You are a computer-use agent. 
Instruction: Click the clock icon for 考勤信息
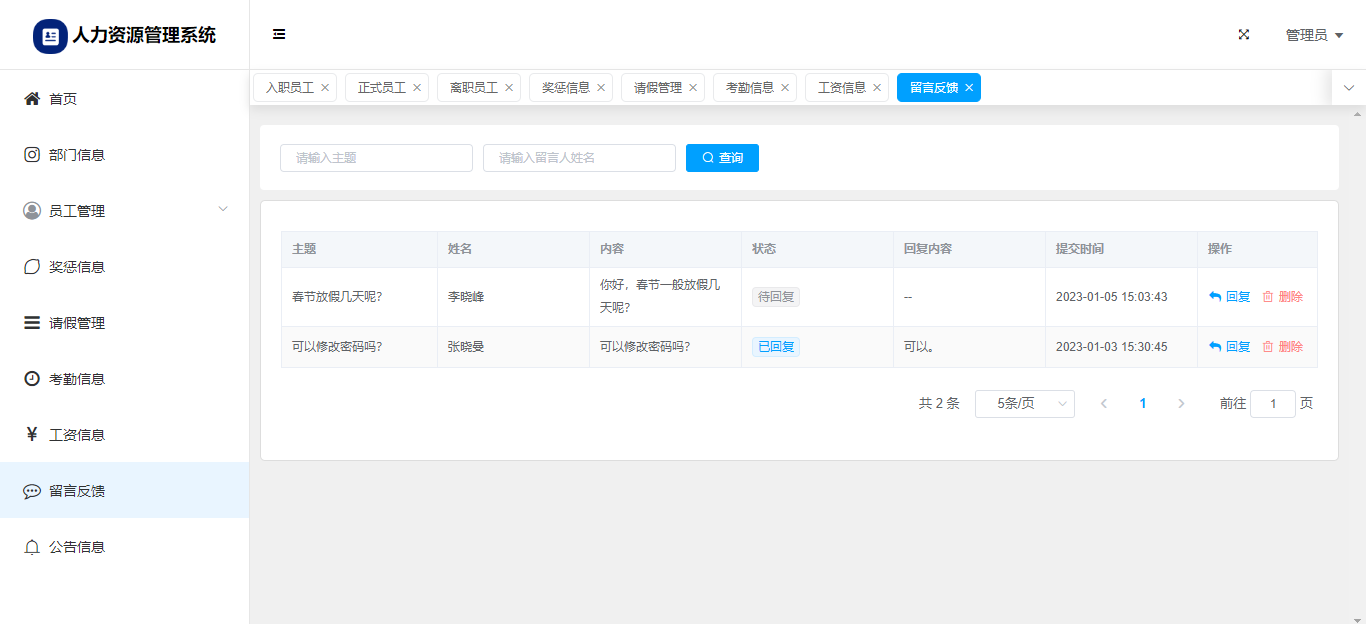click(x=32, y=379)
